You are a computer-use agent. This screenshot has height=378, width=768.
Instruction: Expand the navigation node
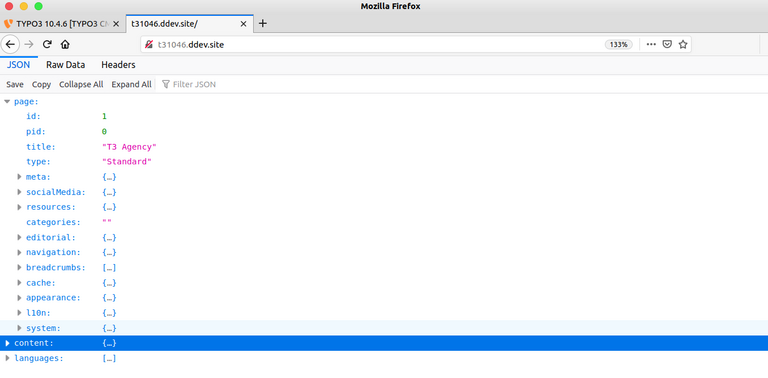(x=19, y=253)
